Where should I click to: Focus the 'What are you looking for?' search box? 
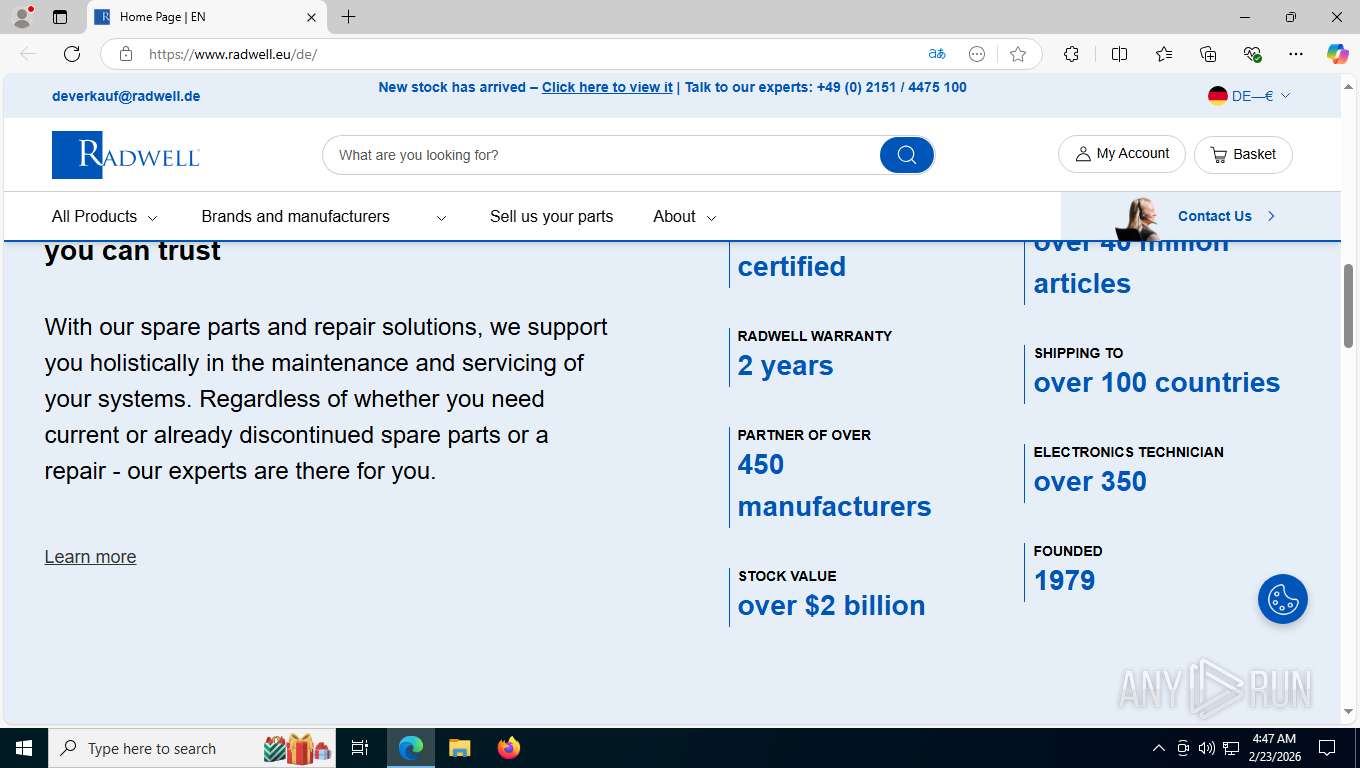click(600, 155)
